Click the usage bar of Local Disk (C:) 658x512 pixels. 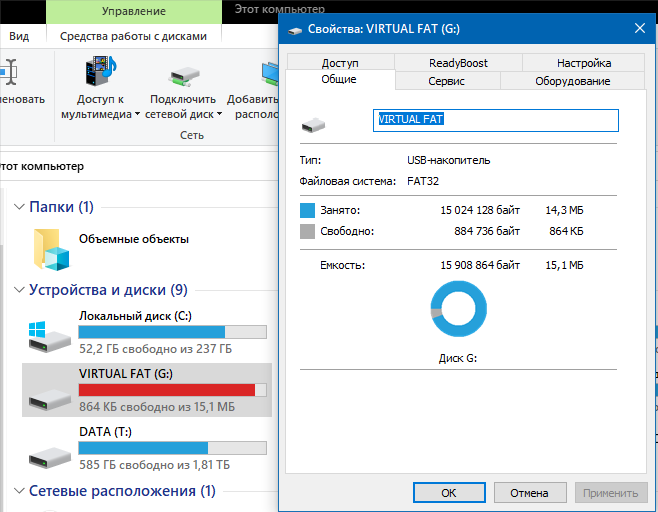point(172,332)
